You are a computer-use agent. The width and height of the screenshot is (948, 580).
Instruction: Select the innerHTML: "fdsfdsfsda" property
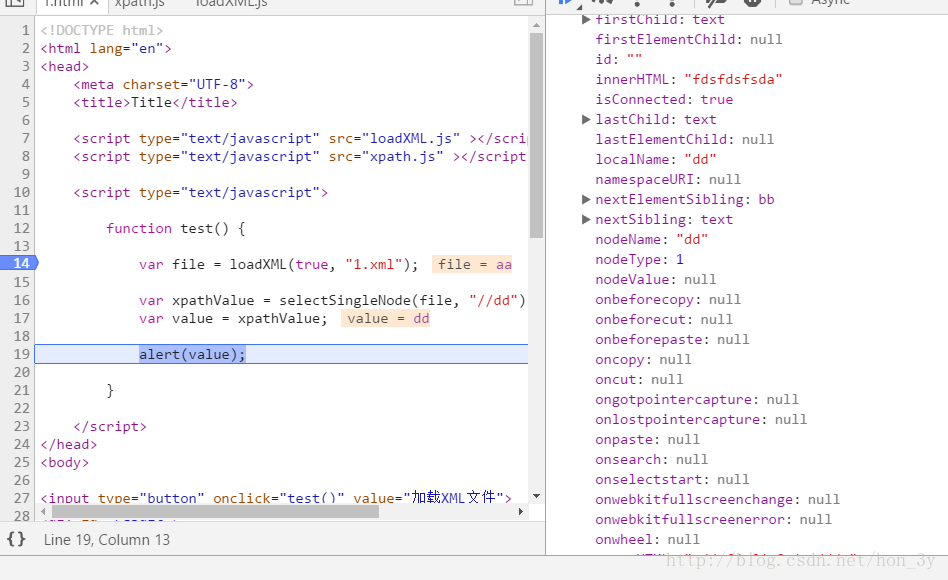click(689, 79)
